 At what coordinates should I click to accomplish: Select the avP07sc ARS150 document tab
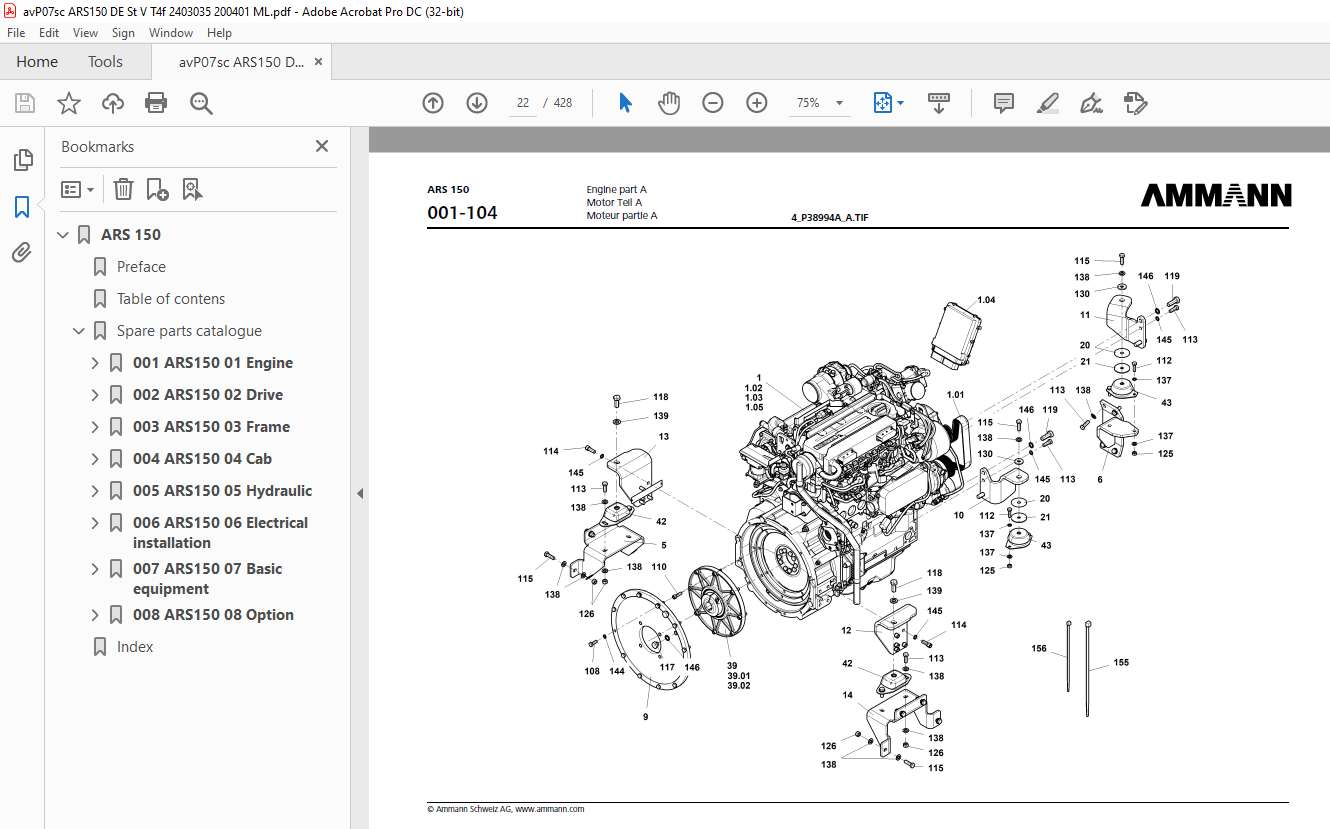pos(241,62)
